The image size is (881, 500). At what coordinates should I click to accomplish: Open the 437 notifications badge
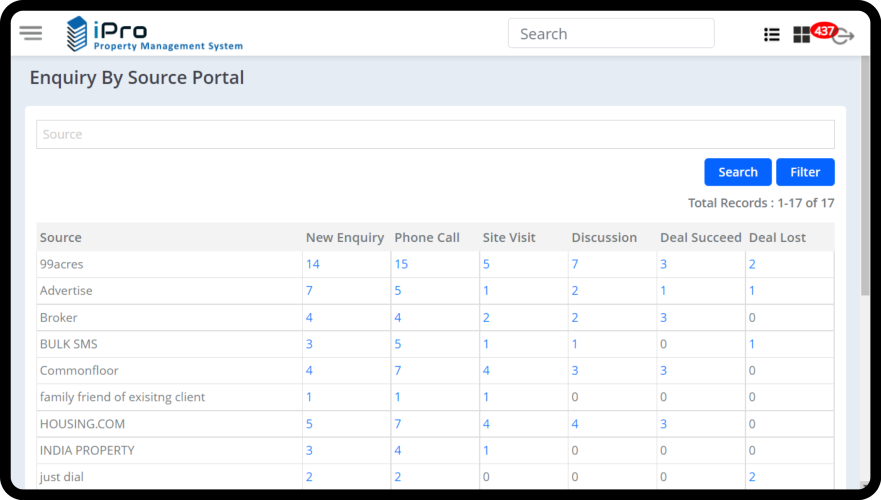pyautogui.click(x=824, y=30)
